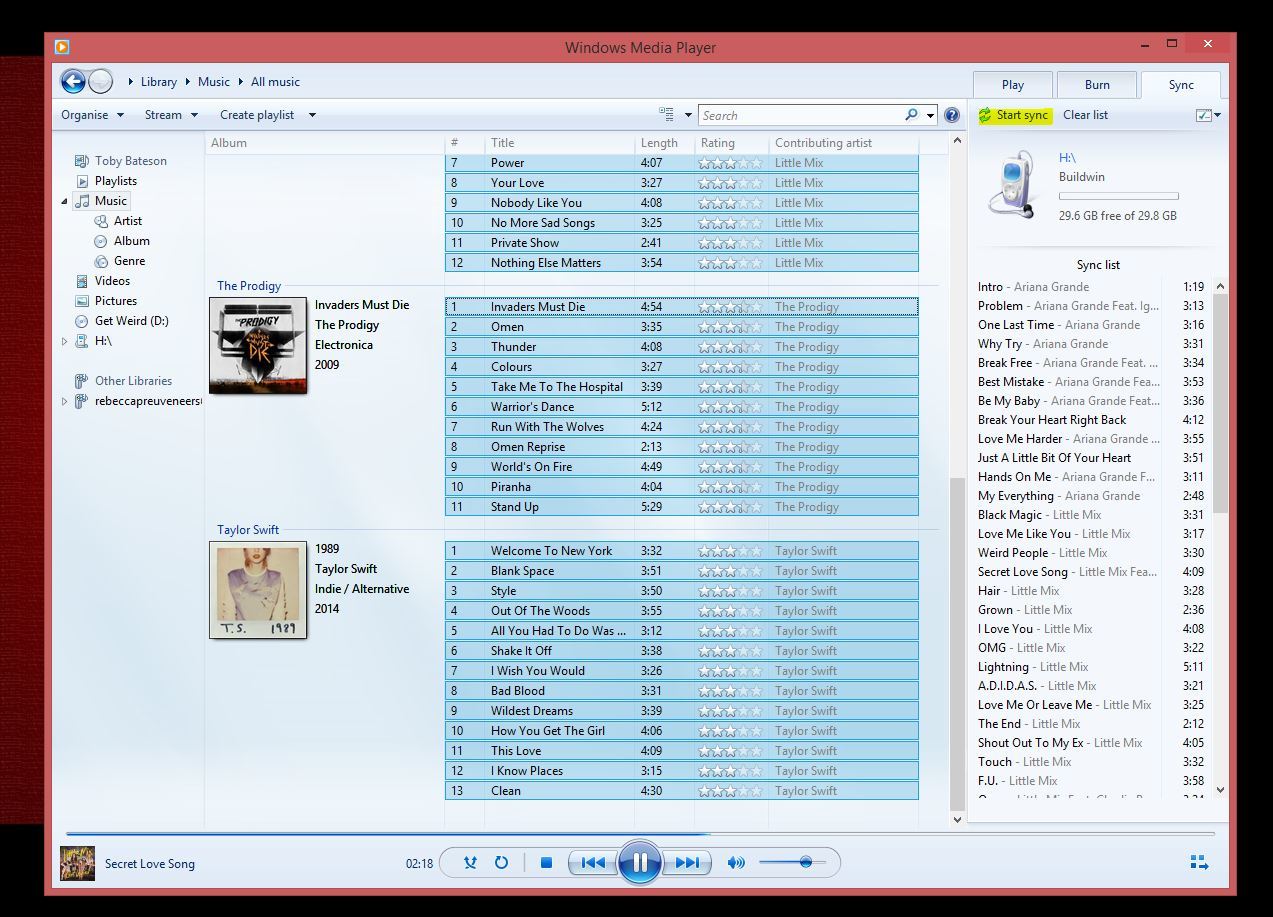The width and height of the screenshot is (1273, 917).
Task: Click the search magnifier icon
Action: pos(911,115)
